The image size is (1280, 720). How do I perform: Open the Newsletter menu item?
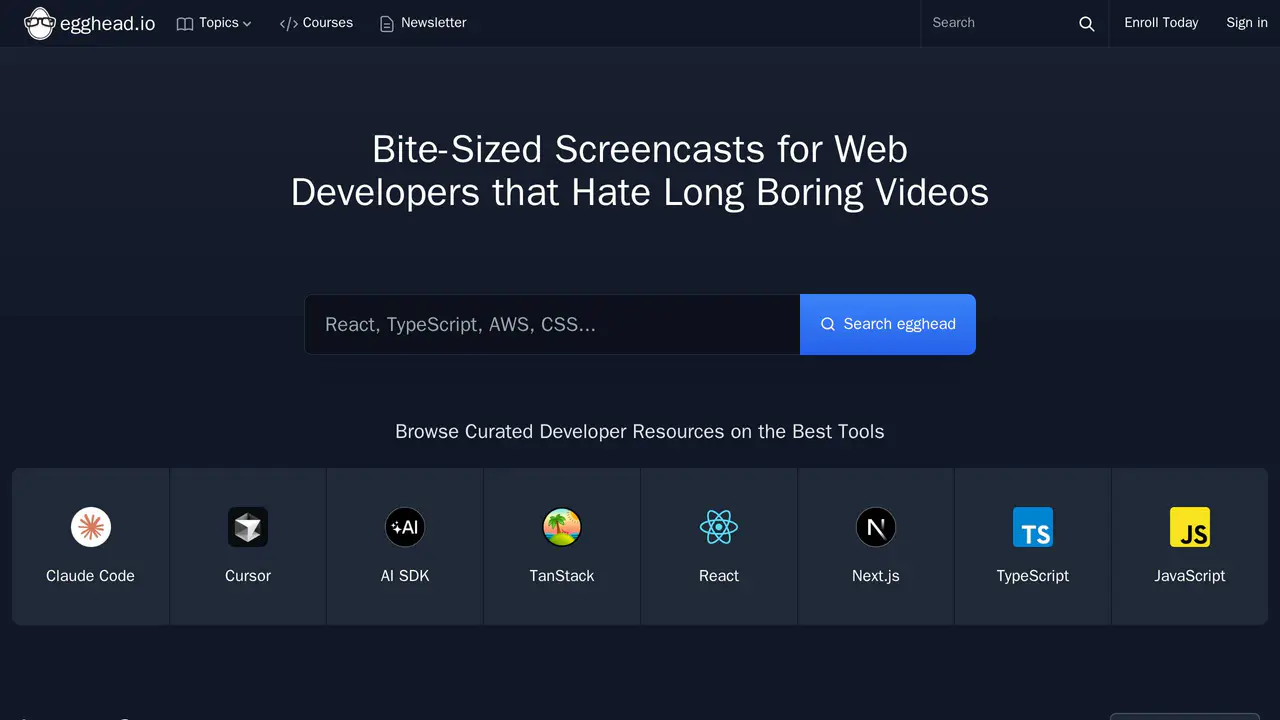(x=423, y=23)
